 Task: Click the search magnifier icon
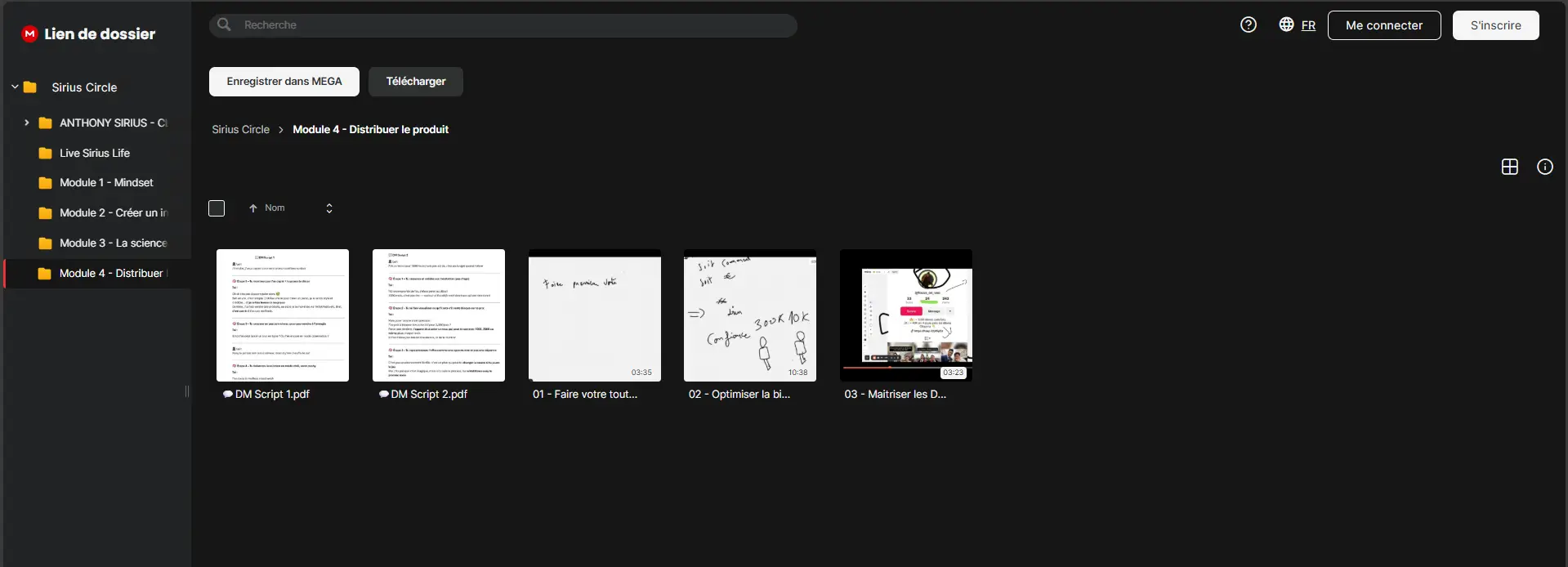pyautogui.click(x=224, y=25)
